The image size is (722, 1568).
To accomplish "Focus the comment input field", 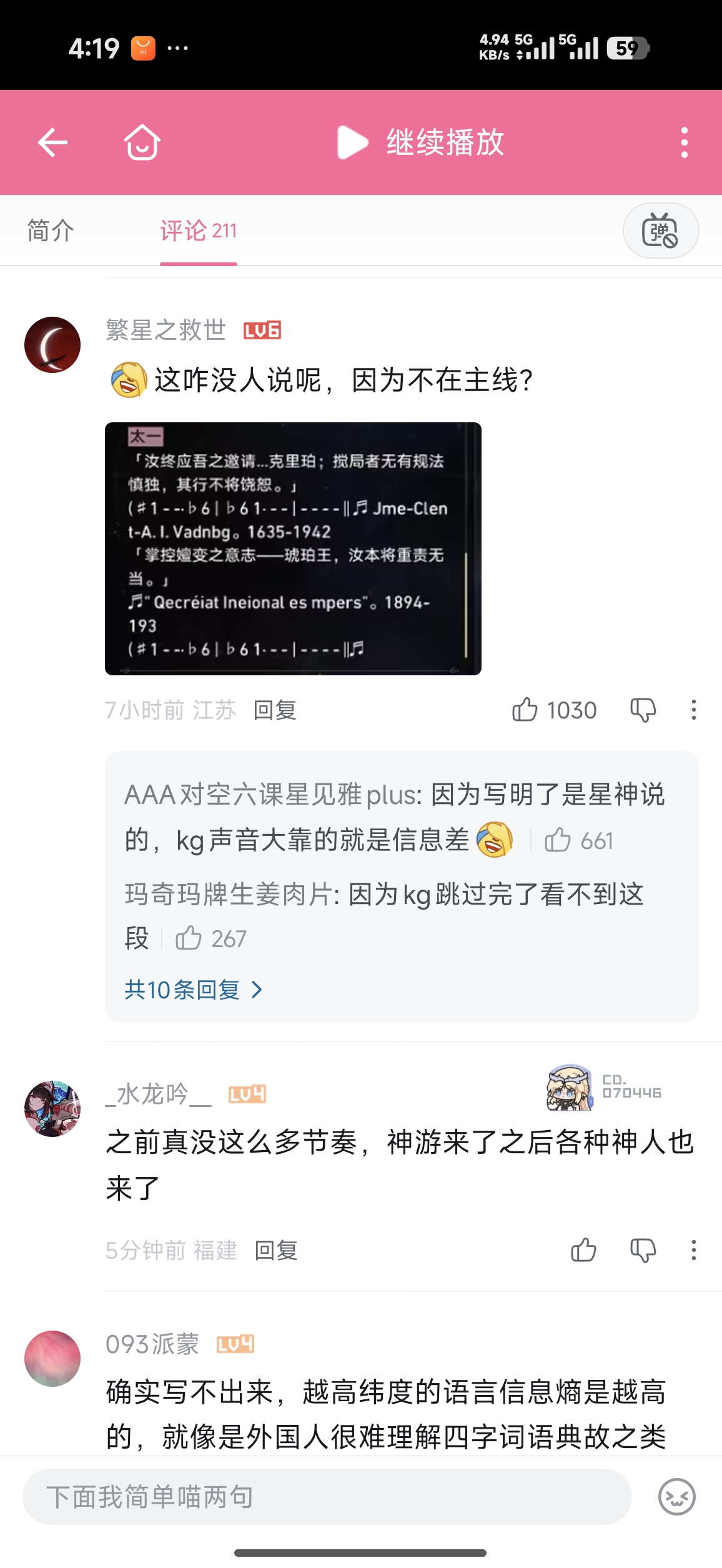I will pos(327,1497).
